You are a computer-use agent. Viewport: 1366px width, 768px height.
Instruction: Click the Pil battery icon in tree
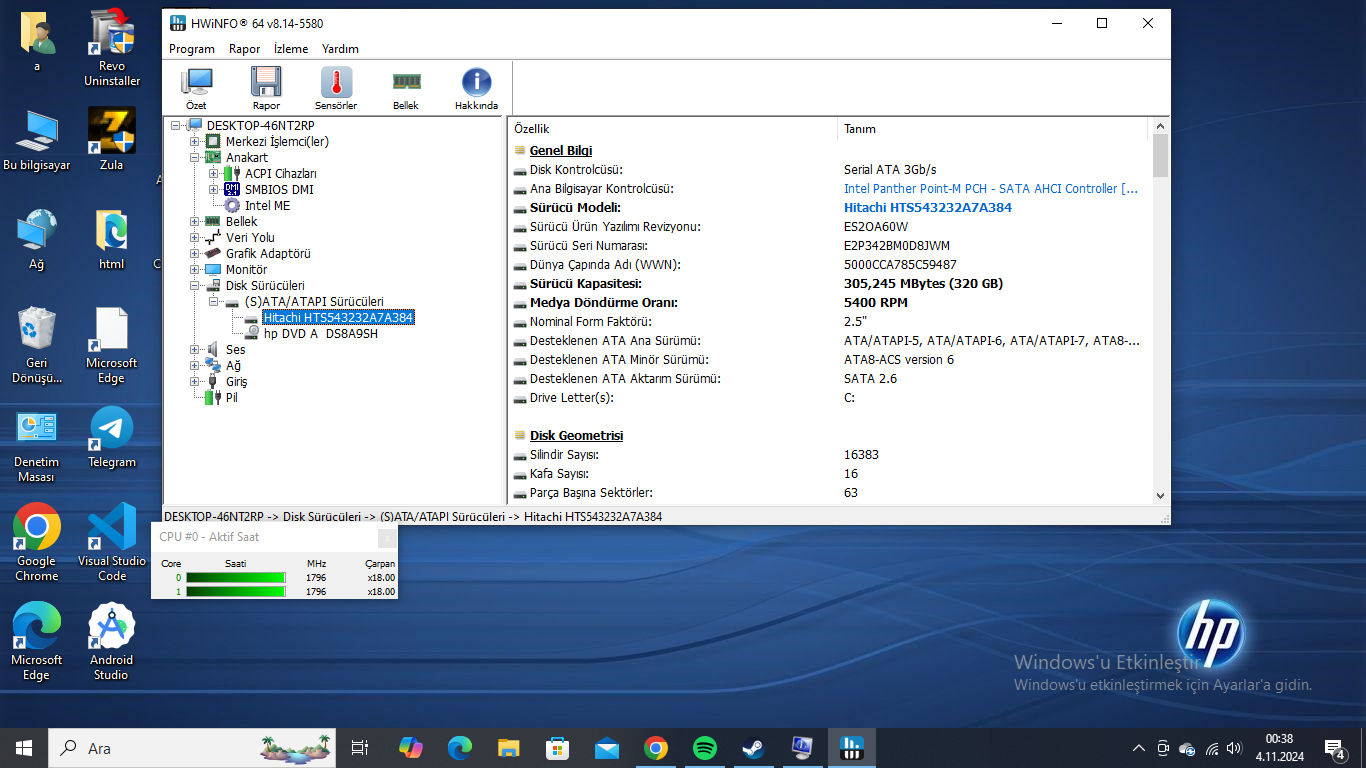[212, 398]
